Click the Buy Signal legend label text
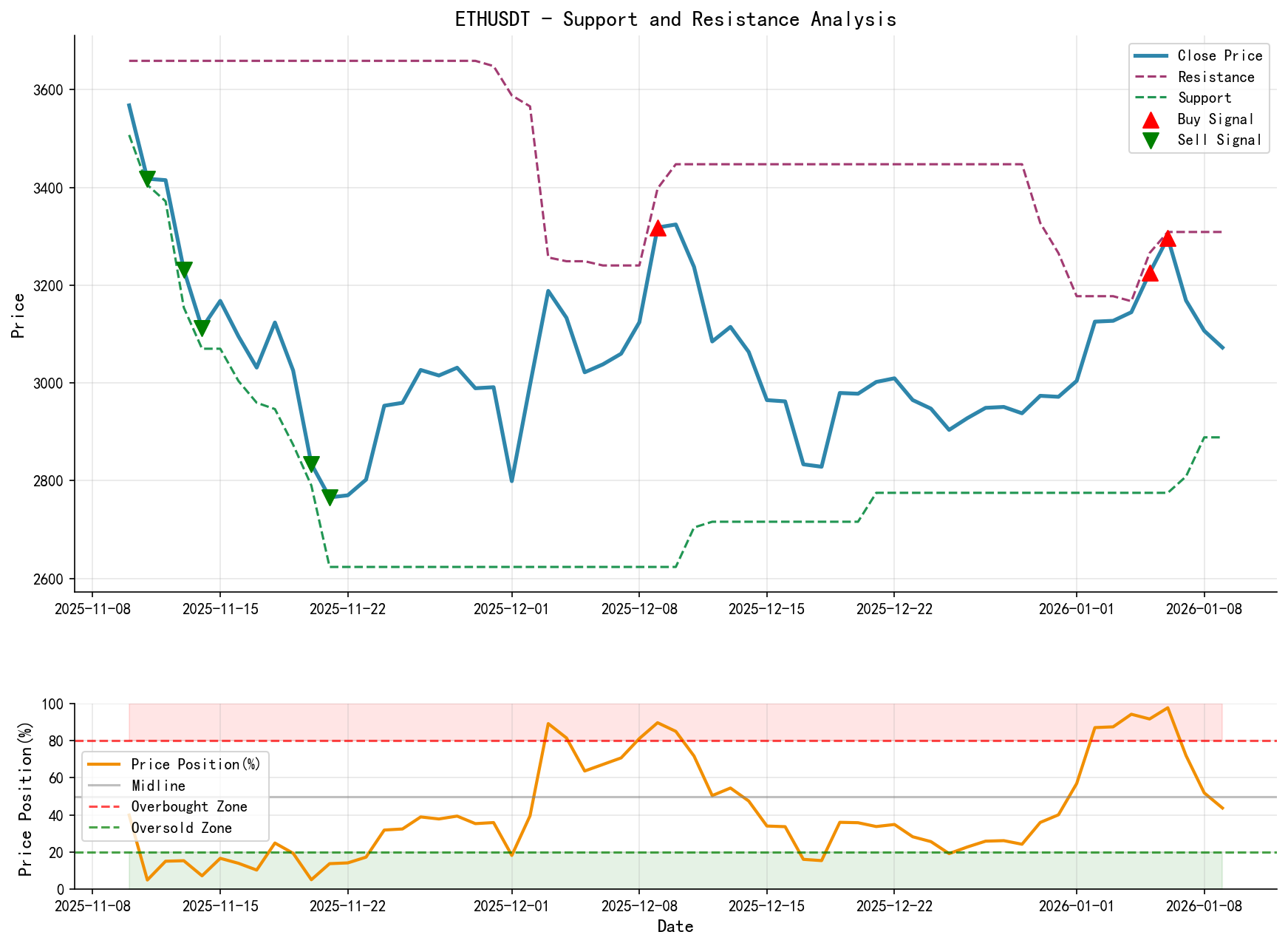This screenshot has height=946, width=1288. tap(1215, 119)
